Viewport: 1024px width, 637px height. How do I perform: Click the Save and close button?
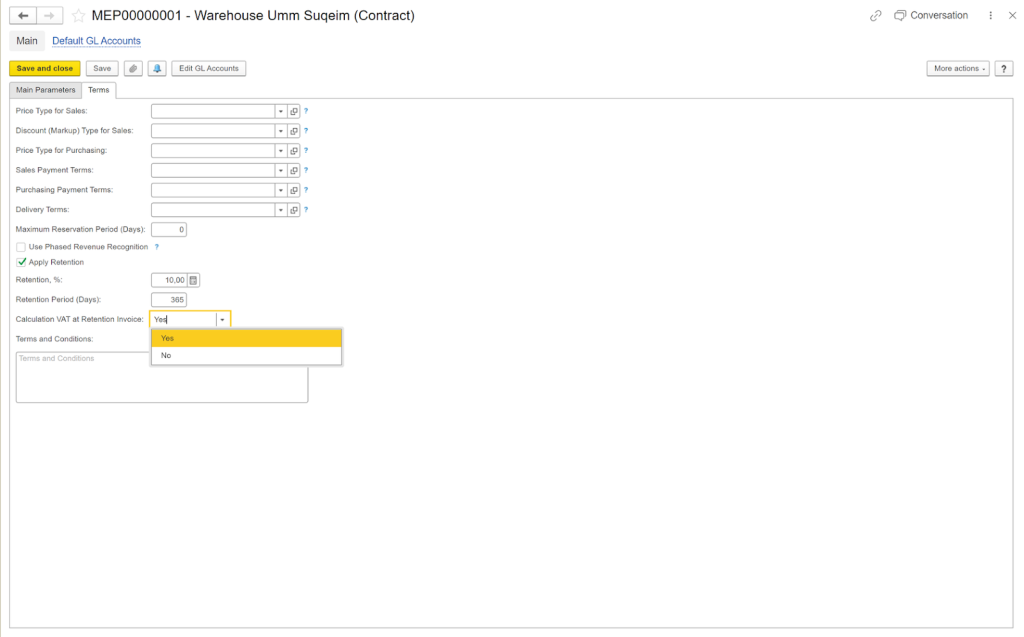click(x=45, y=68)
